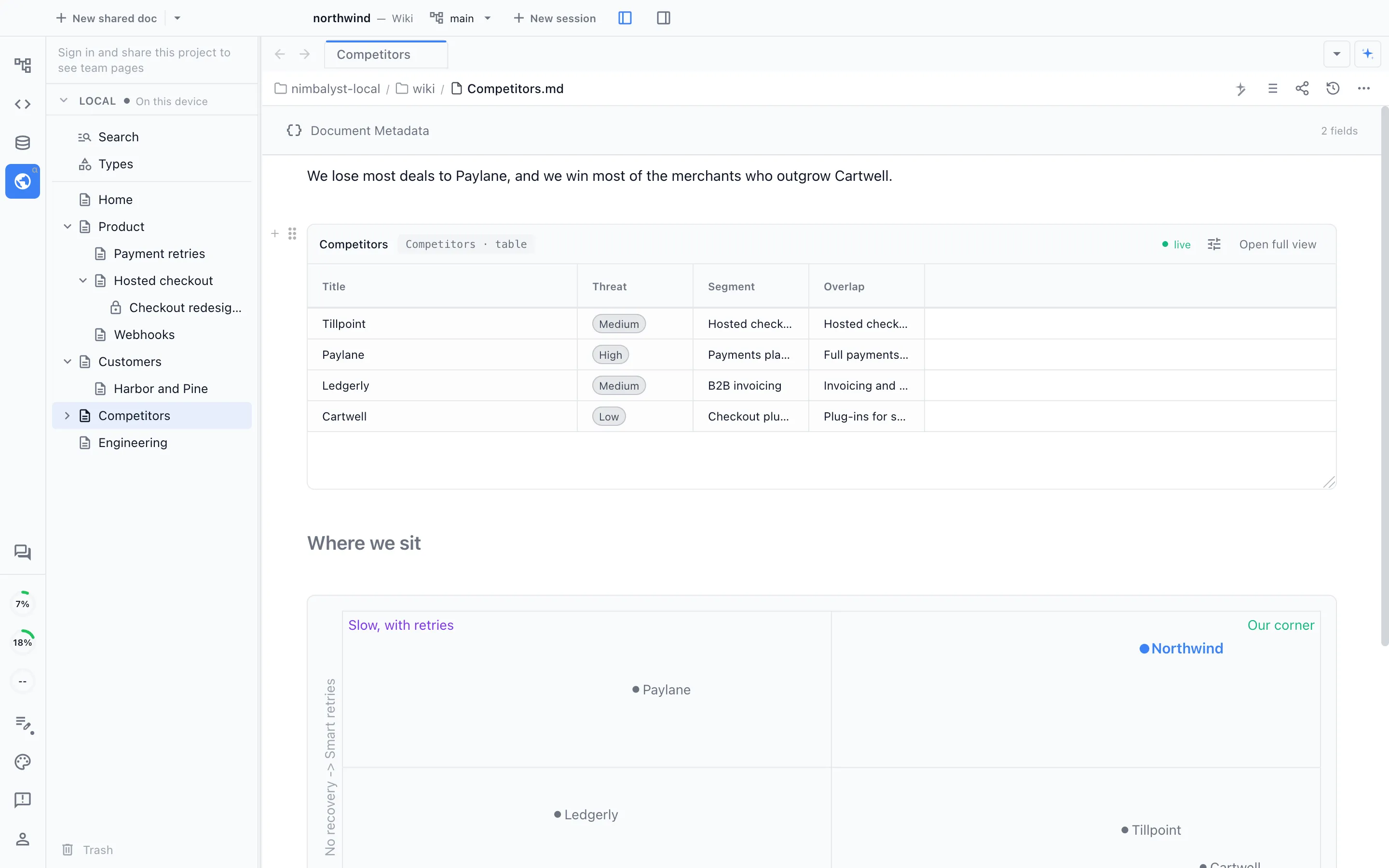Viewport: 1389px width, 868px height.
Task: Select the globe Wiki icon in left rail
Action: coord(22,181)
